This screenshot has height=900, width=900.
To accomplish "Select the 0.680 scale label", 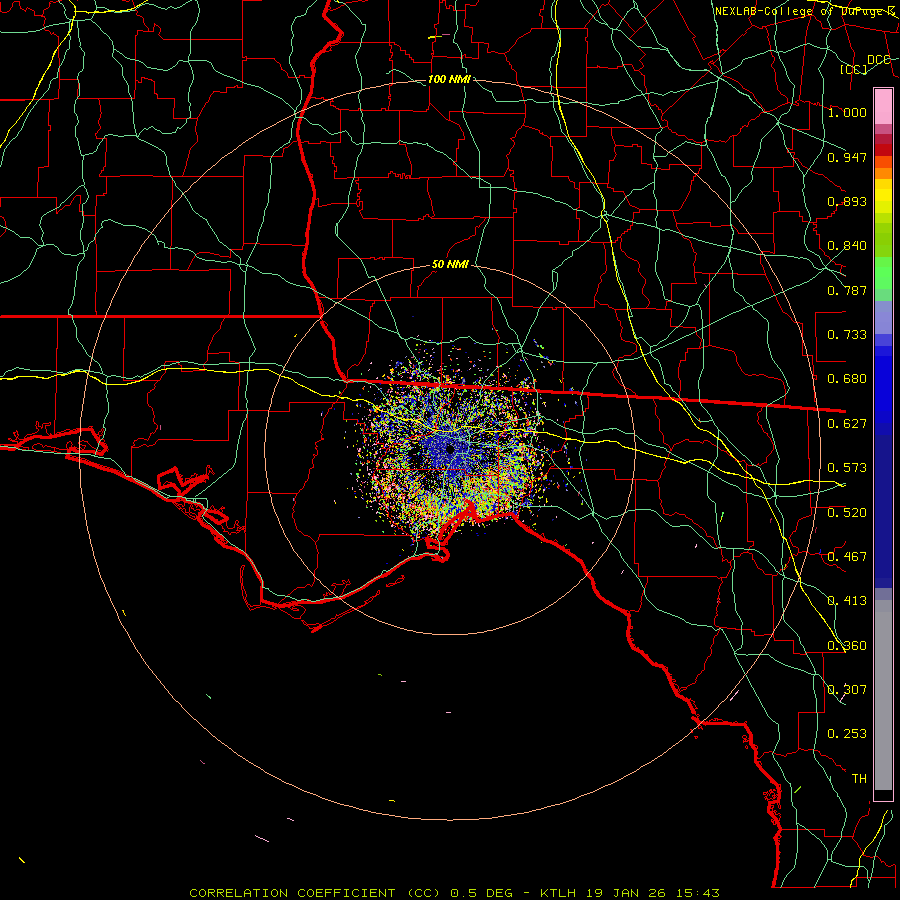I will (847, 379).
